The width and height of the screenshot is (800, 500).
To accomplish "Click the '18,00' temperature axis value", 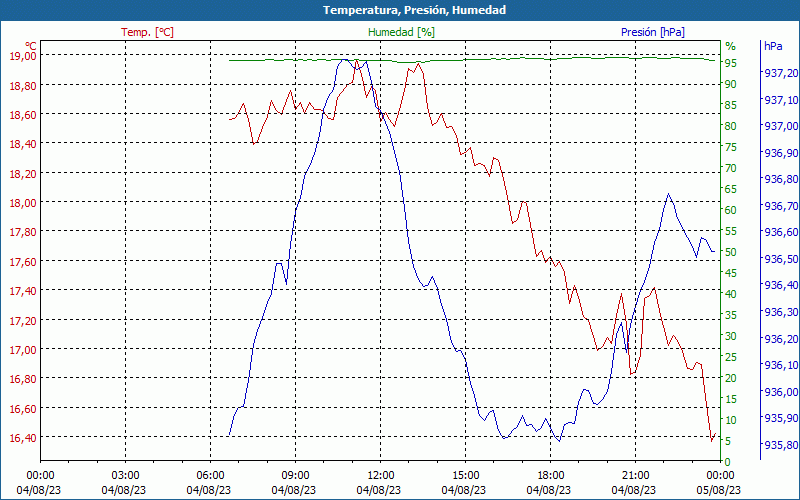I will click(x=23, y=203).
